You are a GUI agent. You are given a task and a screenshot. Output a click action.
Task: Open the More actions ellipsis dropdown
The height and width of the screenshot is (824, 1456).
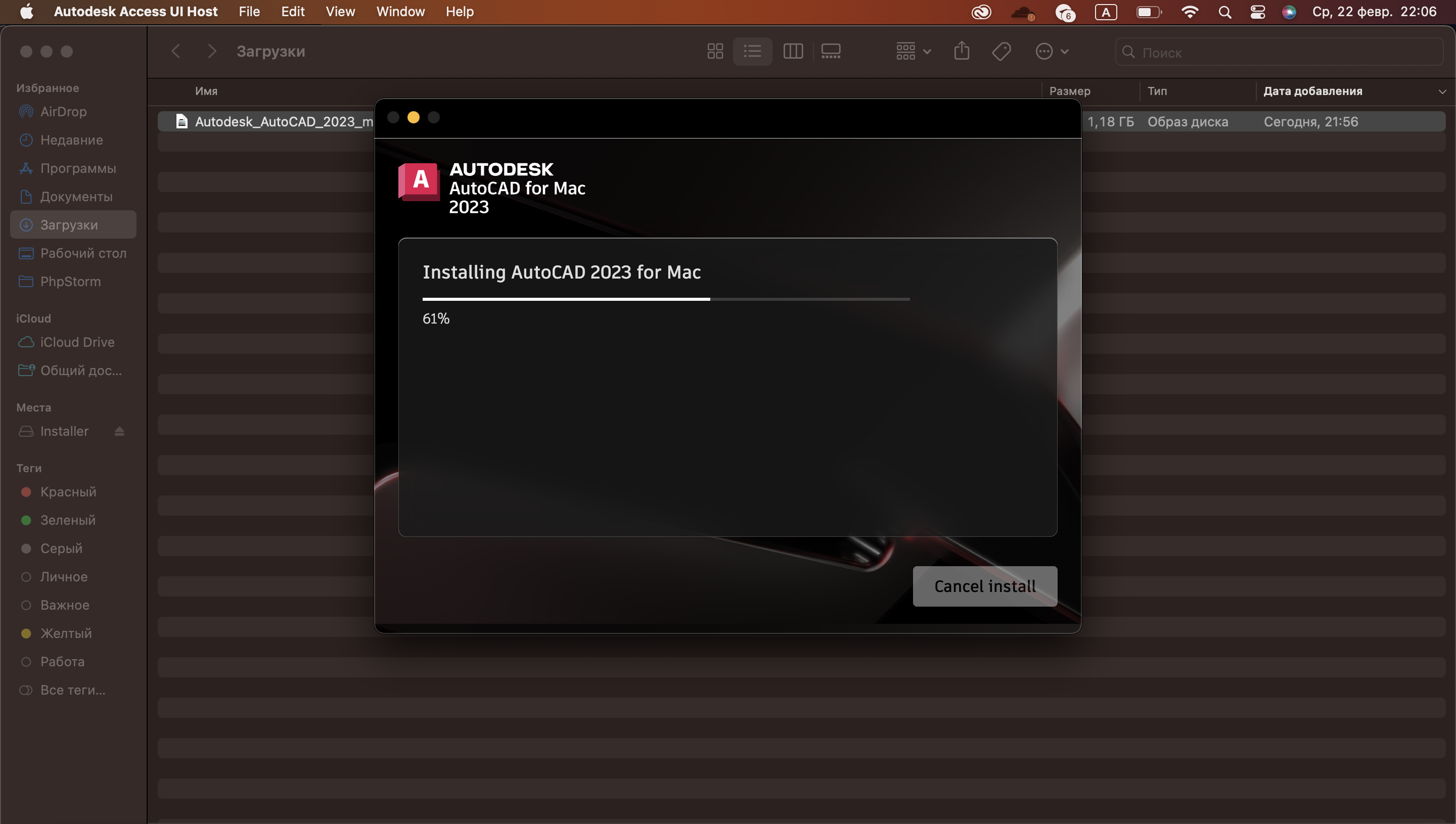pyautogui.click(x=1052, y=52)
